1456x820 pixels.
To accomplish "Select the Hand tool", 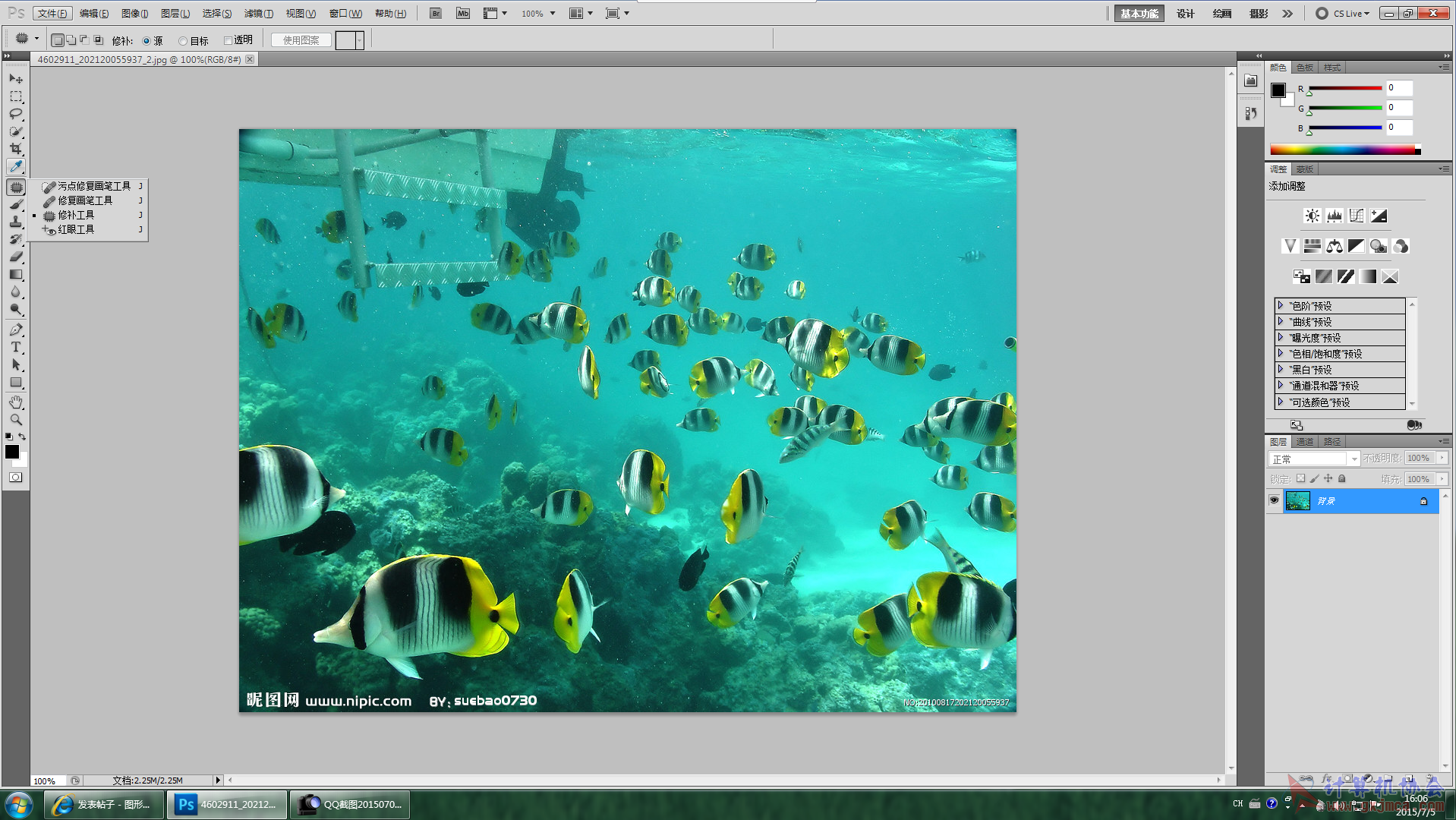I will (x=16, y=402).
